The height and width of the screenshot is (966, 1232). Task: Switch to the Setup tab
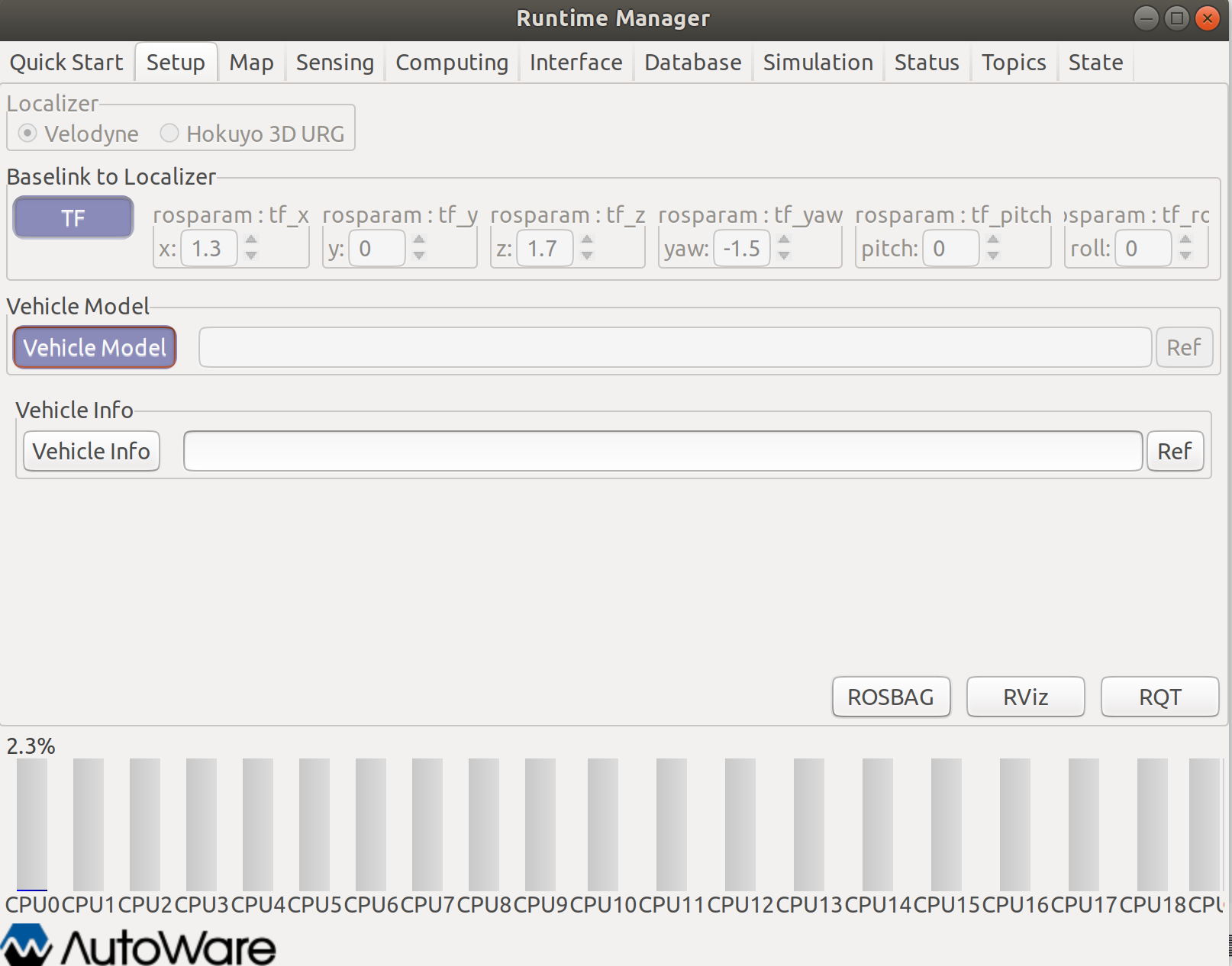tap(176, 63)
